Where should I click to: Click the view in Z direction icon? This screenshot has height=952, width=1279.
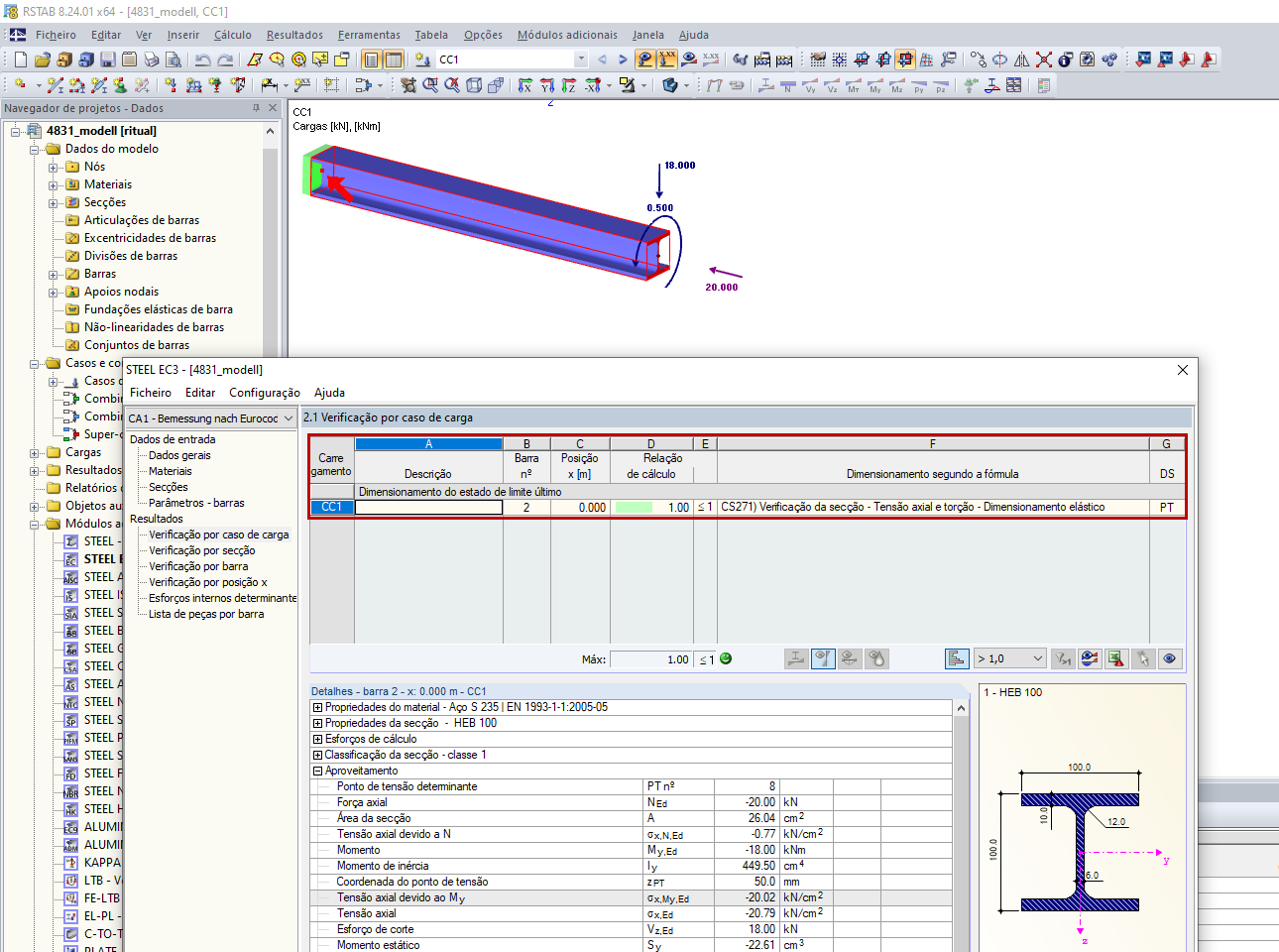569,85
